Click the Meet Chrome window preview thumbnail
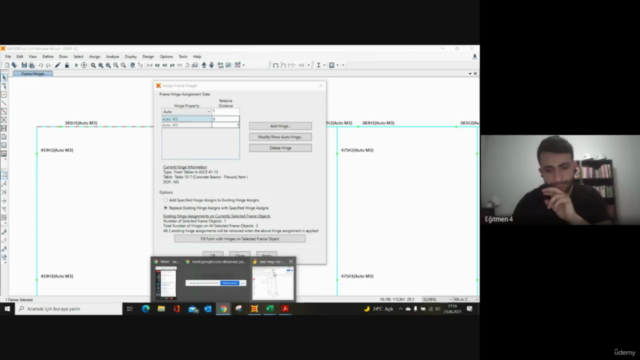Screen dimensions: 640x360 pos(166,282)
